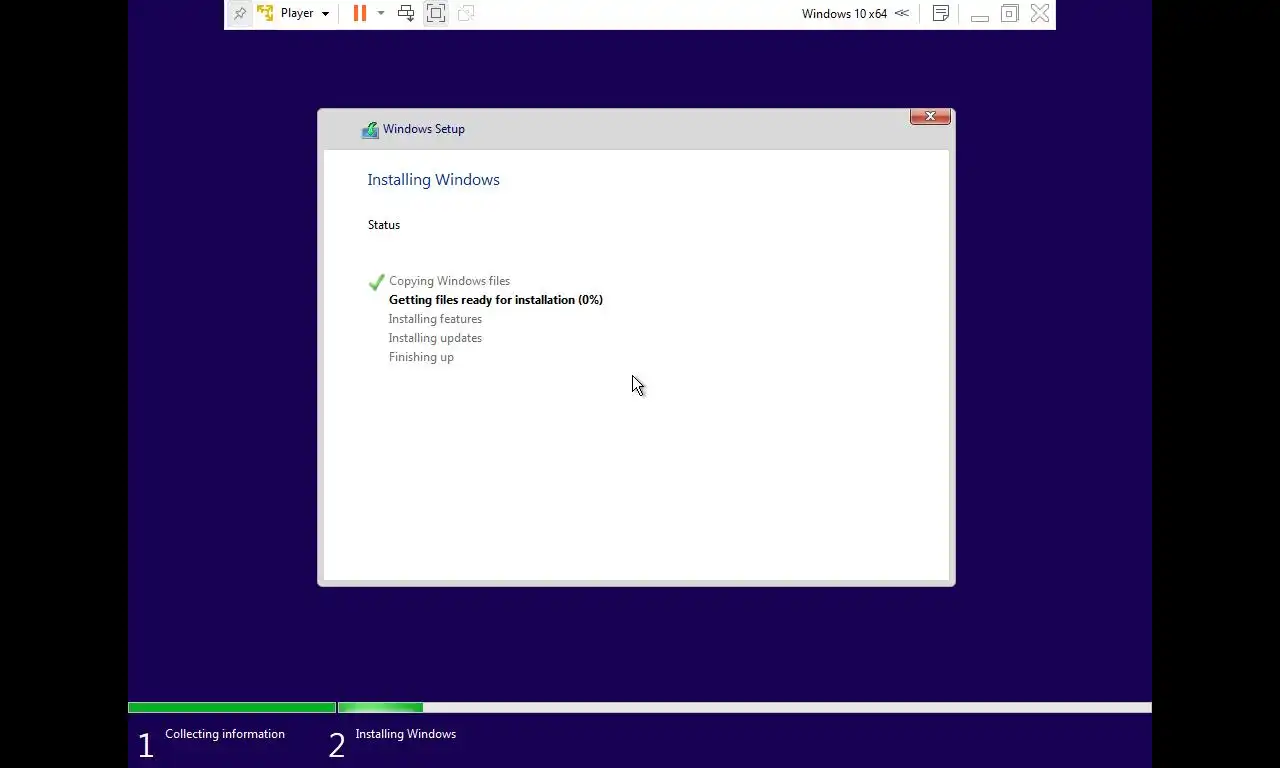
Task: Click 'Getting files ready for installation (0%)'
Action: (x=496, y=300)
